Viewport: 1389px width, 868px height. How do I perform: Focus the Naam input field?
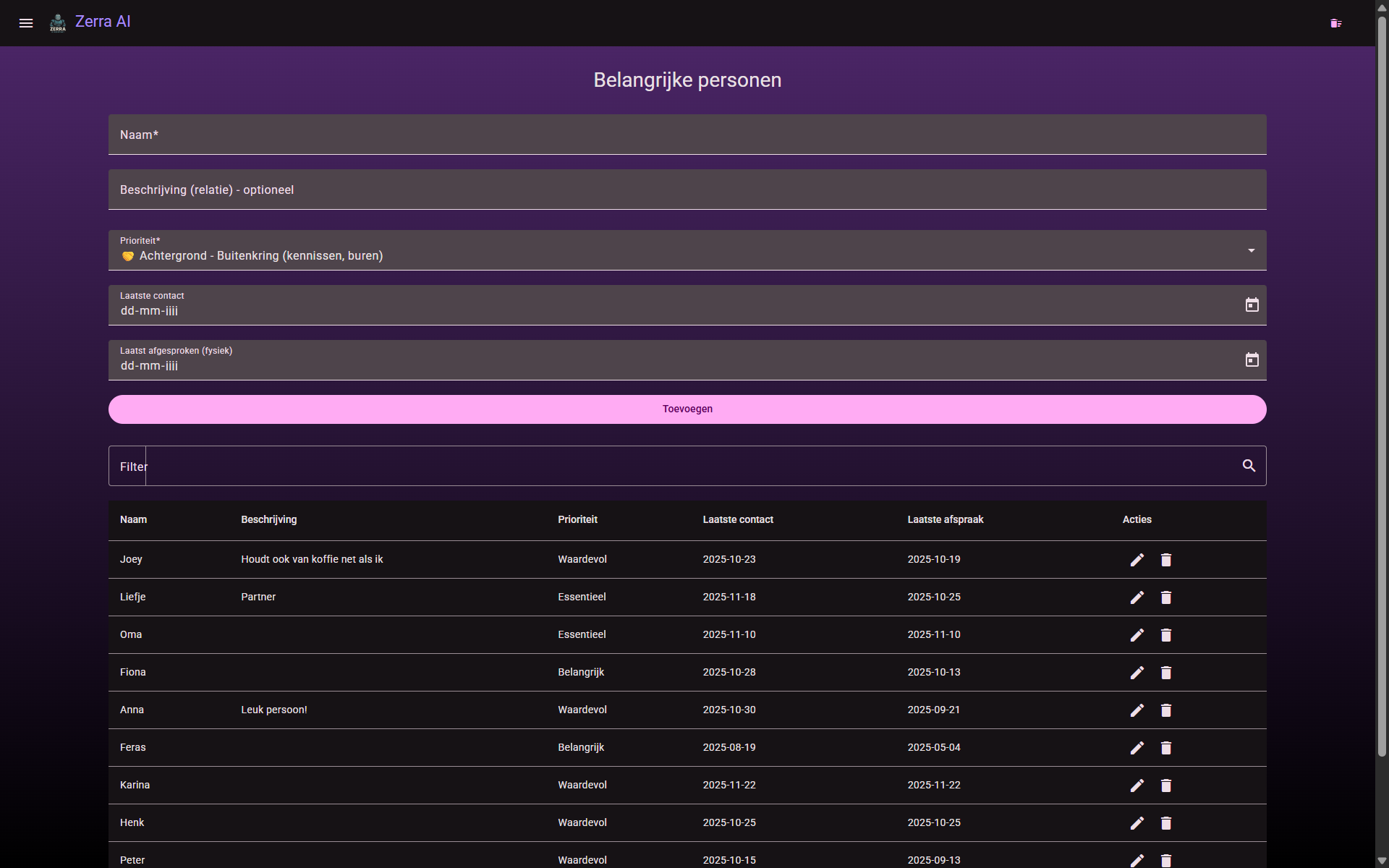coord(687,135)
